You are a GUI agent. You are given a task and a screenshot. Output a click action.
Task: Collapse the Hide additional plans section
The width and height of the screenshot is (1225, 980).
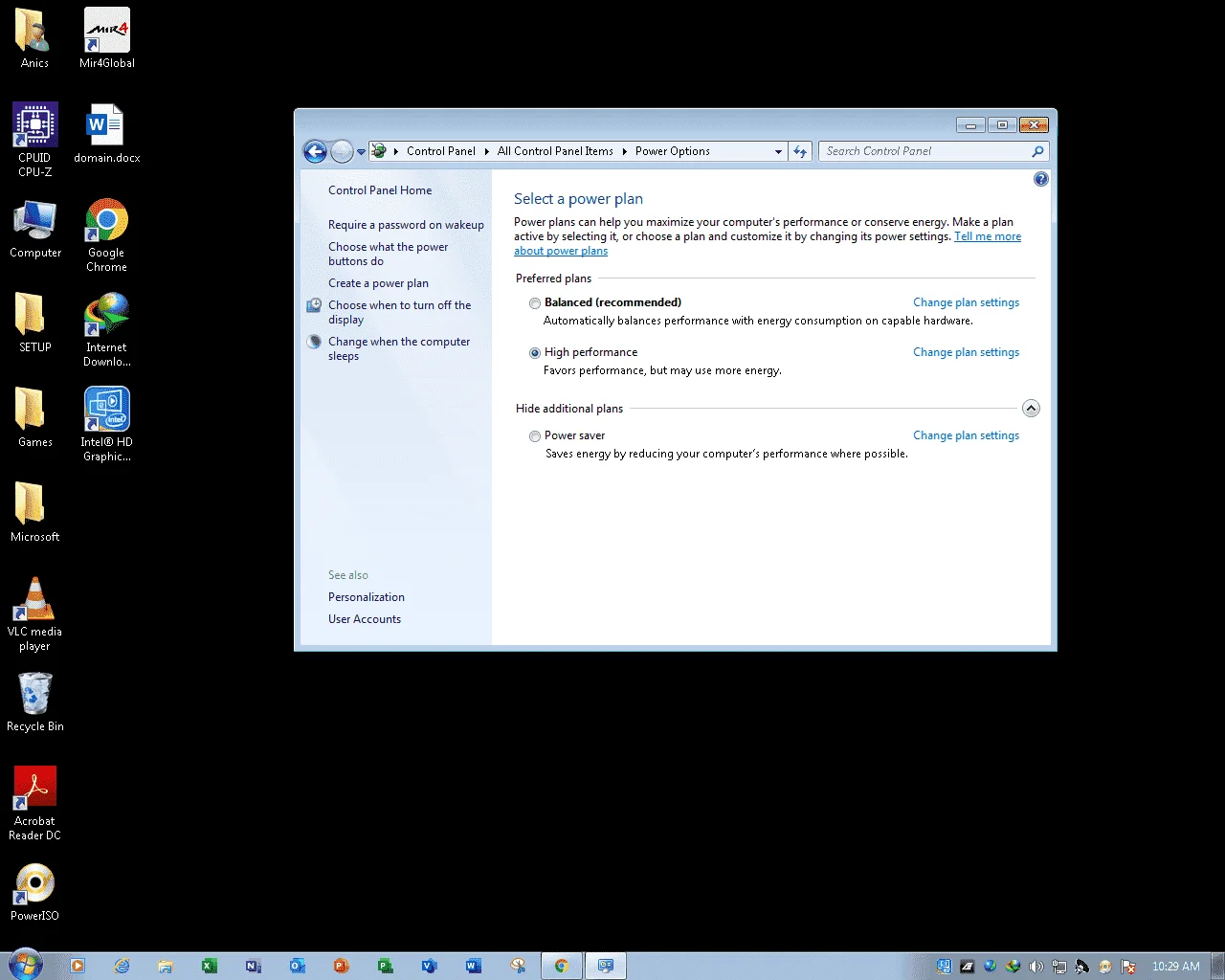[1031, 409]
